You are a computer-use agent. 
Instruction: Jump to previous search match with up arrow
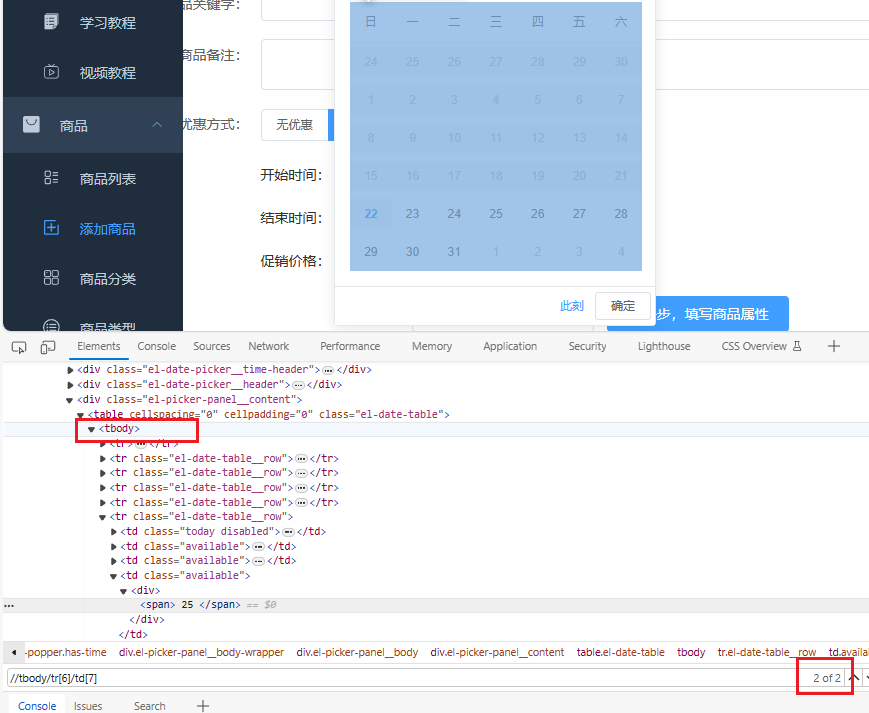[x=853, y=677]
